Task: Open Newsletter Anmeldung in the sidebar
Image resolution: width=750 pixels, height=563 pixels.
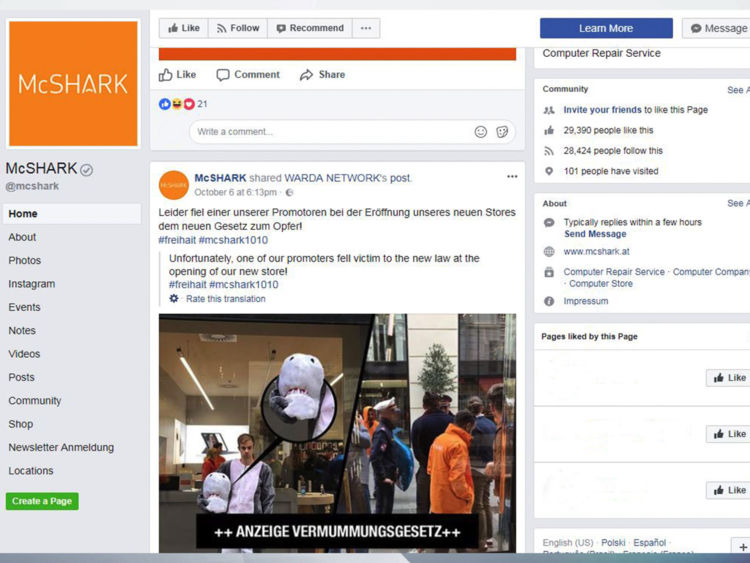Action: coord(61,448)
